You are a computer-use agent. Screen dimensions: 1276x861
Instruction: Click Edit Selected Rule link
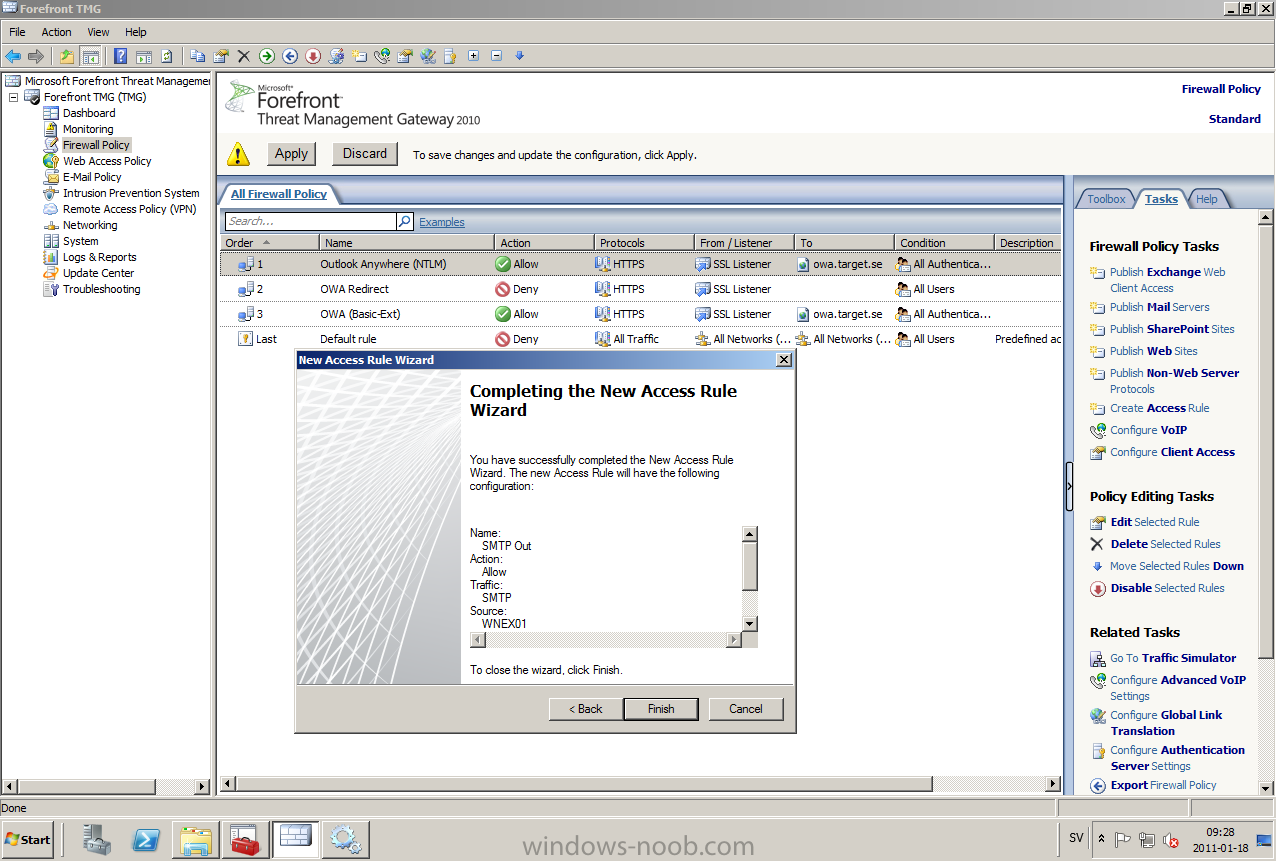tap(1154, 522)
